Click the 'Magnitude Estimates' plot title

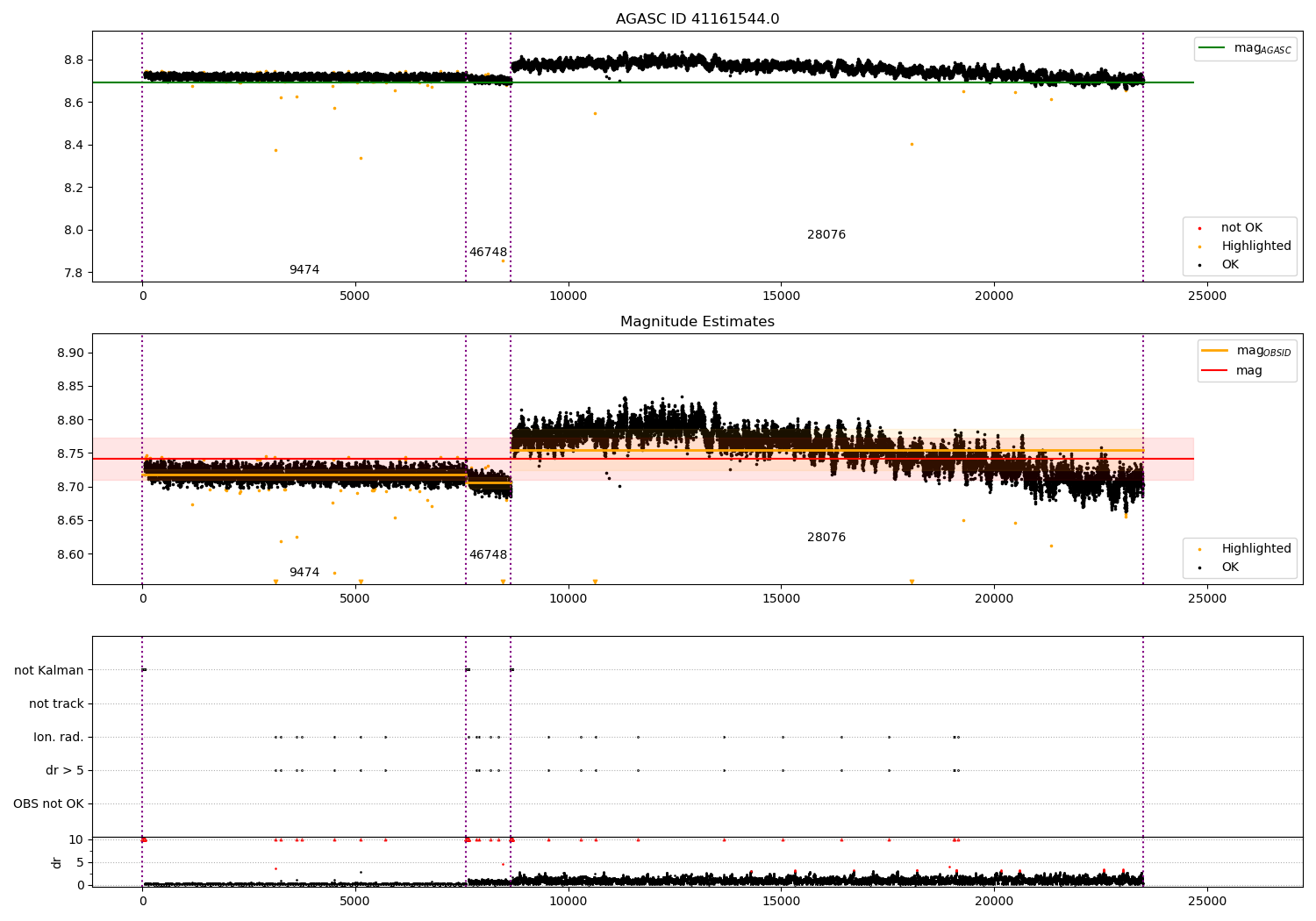pos(697,322)
